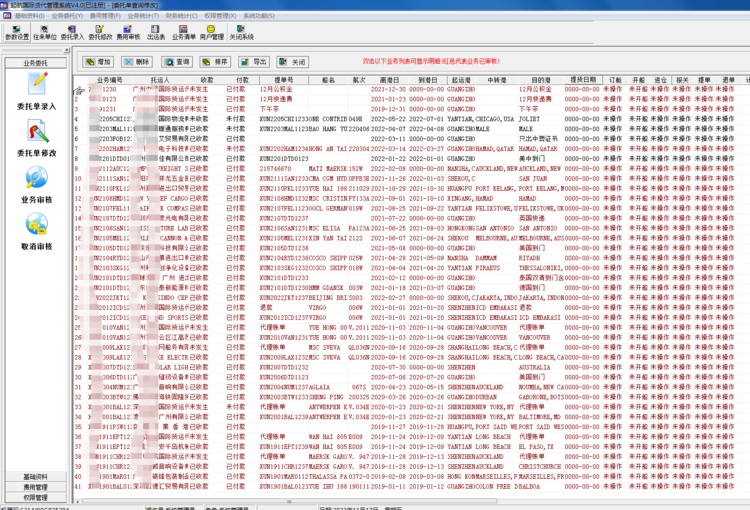Open 往来单位 from the toolbar
This screenshot has height=510, width=750.
(44, 30)
